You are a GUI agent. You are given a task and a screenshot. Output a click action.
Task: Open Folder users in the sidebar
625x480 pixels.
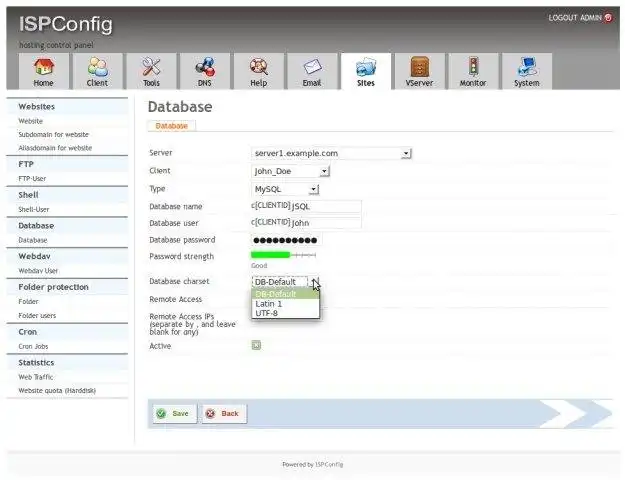[x=37, y=315]
